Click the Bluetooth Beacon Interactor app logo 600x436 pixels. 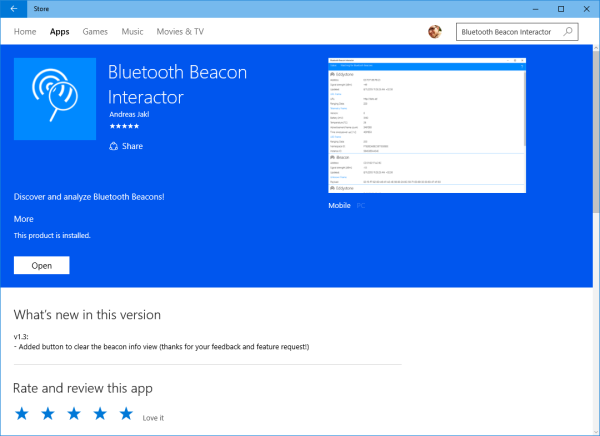pos(55,99)
